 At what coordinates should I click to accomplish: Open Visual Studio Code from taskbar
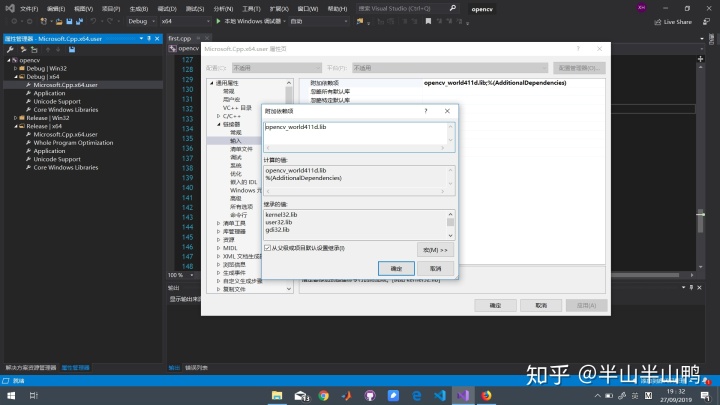439,395
